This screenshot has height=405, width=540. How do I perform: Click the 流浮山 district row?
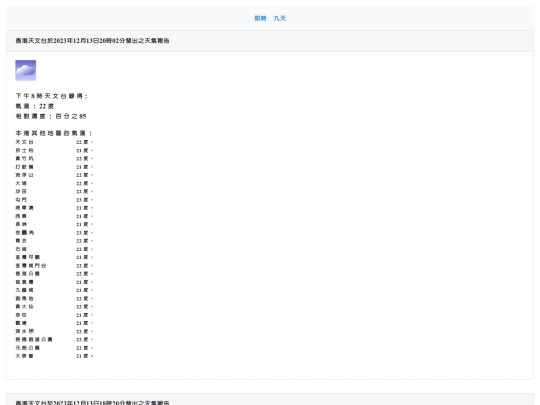tap(54, 175)
